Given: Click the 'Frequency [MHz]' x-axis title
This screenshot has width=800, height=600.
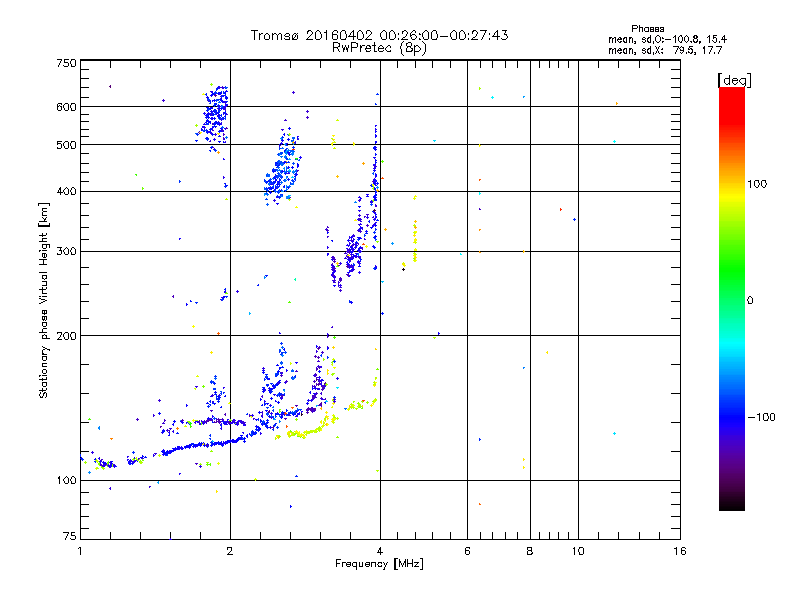Looking at the screenshot, I should click(379, 564).
